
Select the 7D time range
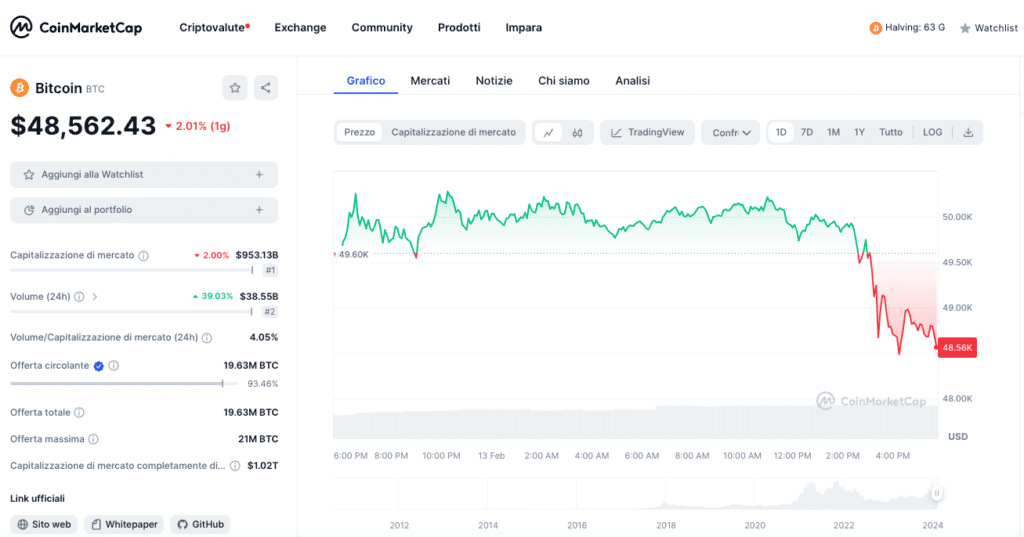[x=807, y=132]
